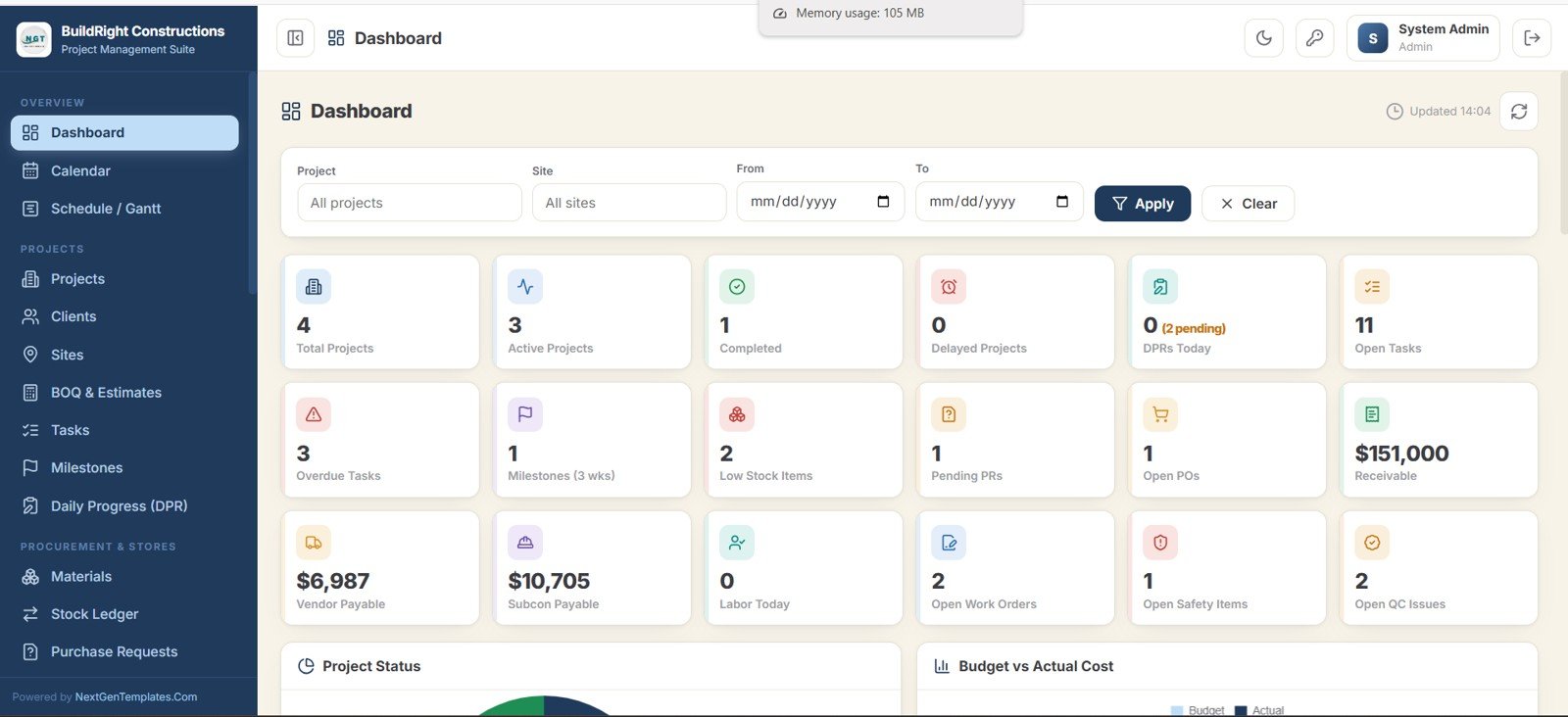Screen dimensions: 1568x717
Task: Click the Total Projects building icon
Action: click(314, 287)
